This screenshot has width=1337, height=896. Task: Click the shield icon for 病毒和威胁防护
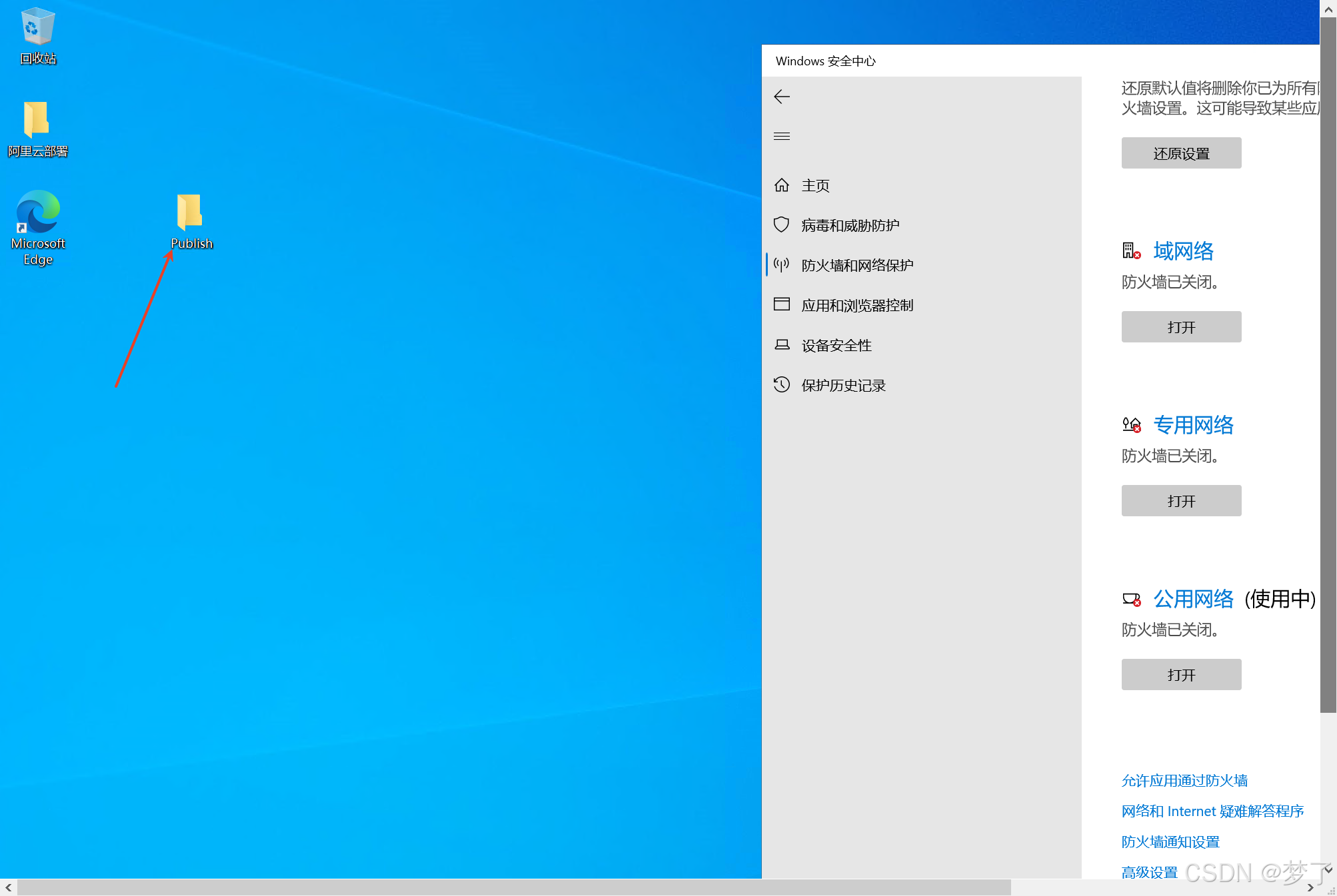[x=782, y=225]
